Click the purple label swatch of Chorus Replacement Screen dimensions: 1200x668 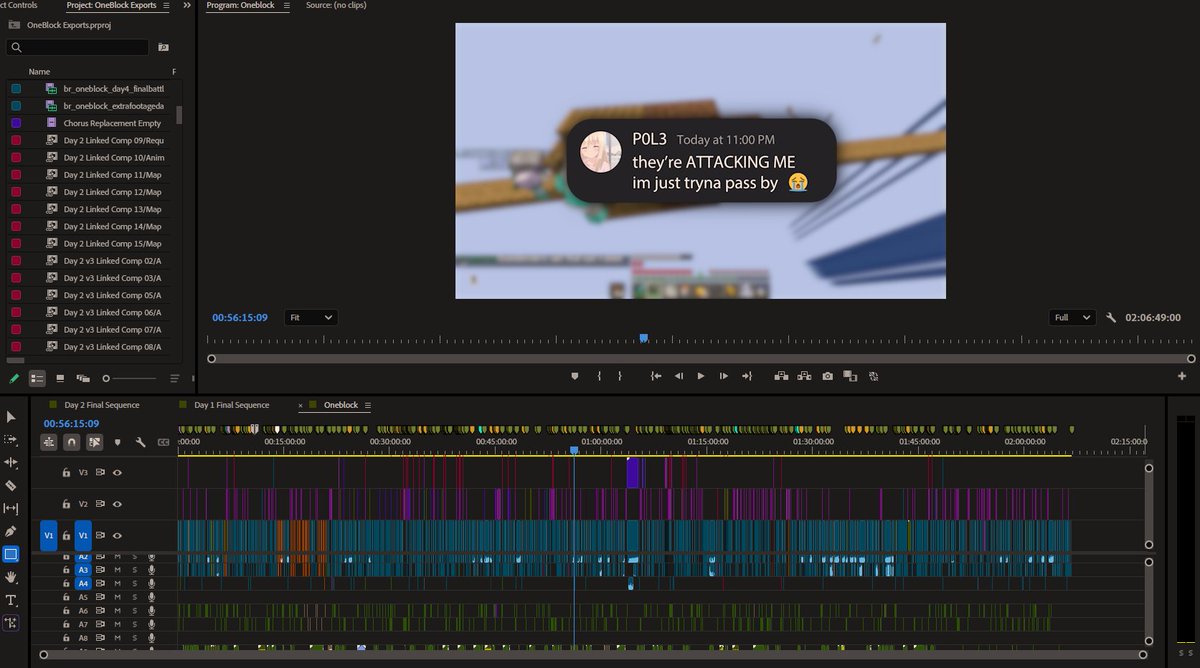(x=16, y=123)
